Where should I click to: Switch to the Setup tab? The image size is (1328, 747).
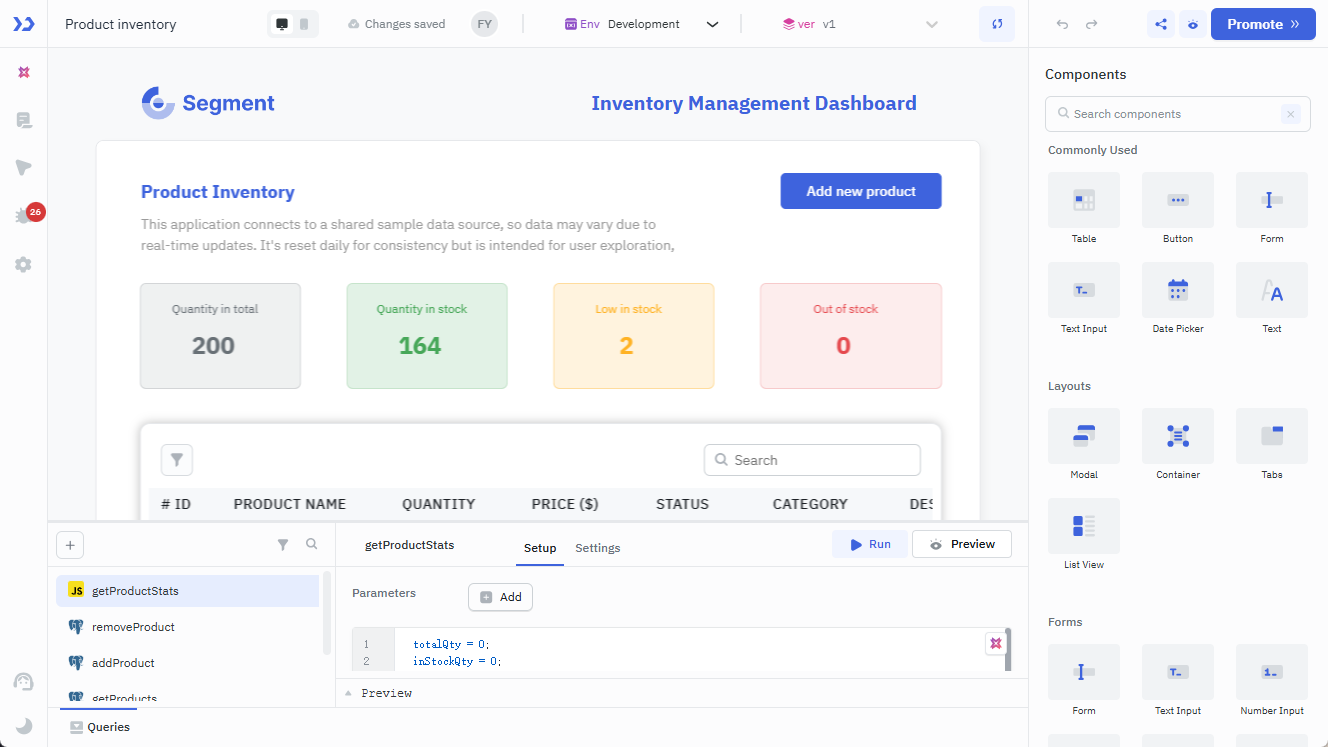click(540, 548)
